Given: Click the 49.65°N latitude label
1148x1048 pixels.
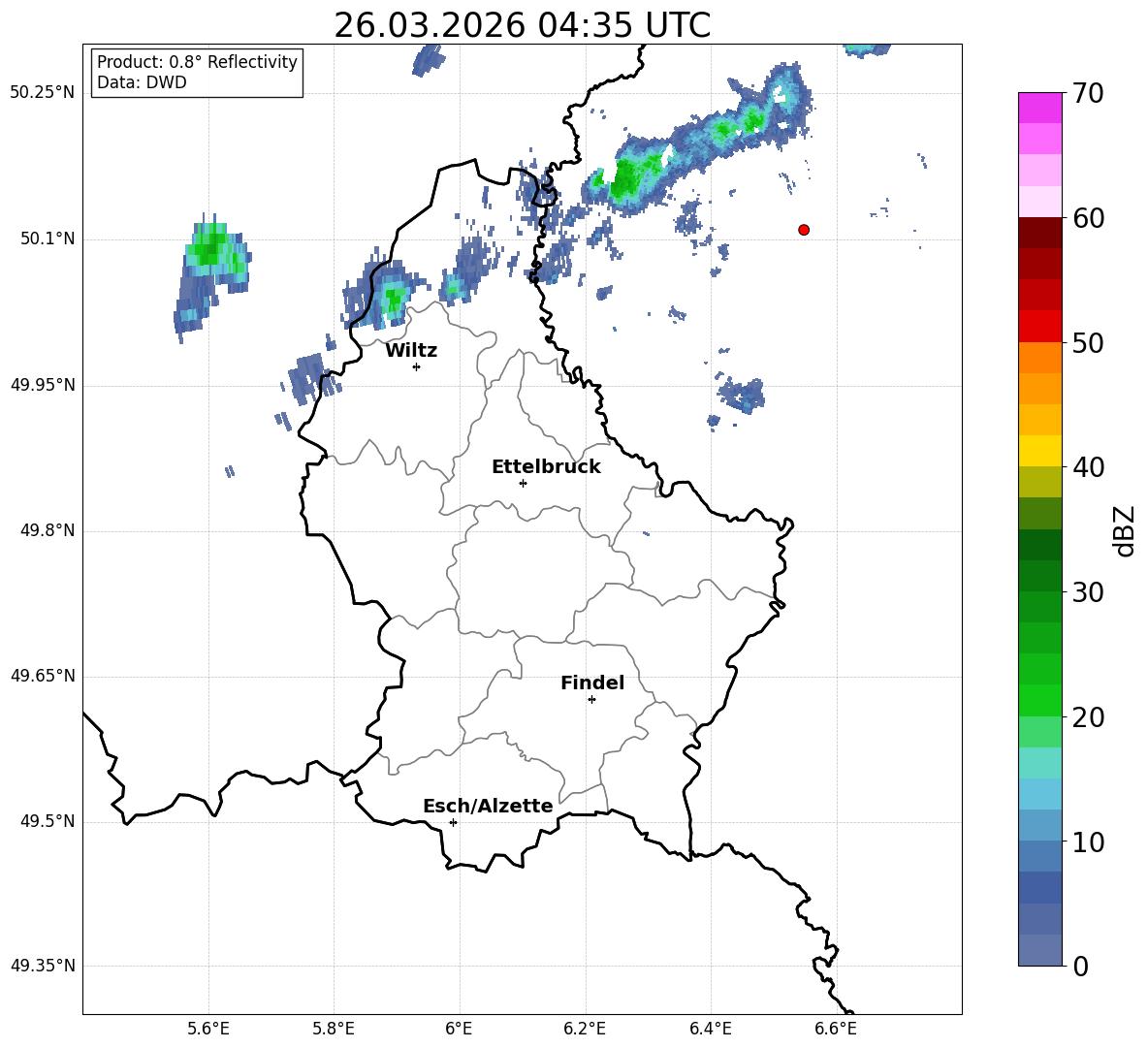Looking at the screenshot, I should (43, 677).
